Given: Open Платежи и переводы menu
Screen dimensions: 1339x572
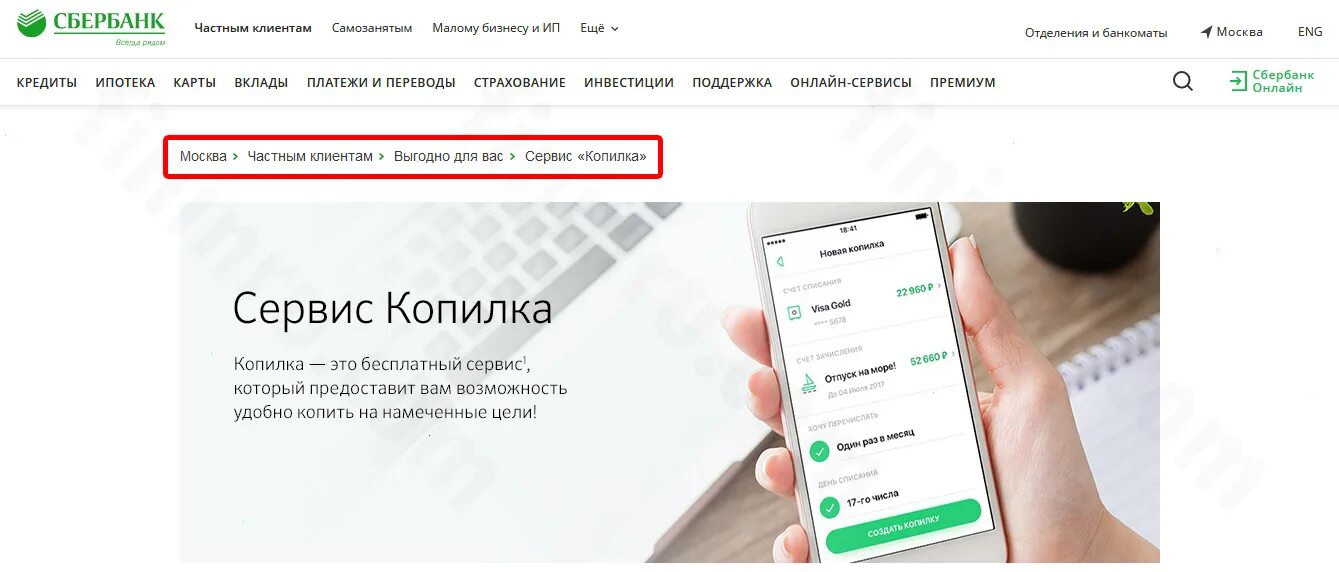Looking at the screenshot, I should [381, 83].
